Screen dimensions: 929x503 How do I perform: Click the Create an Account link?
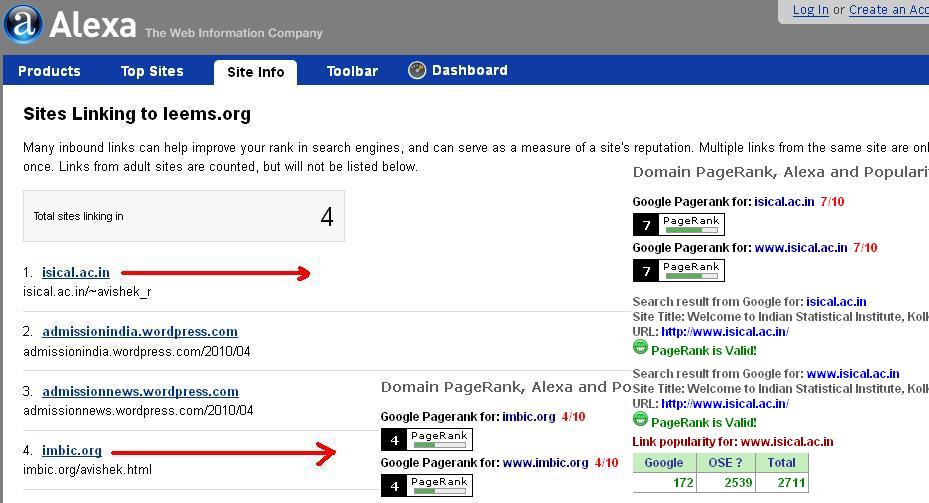pos(889,9)
